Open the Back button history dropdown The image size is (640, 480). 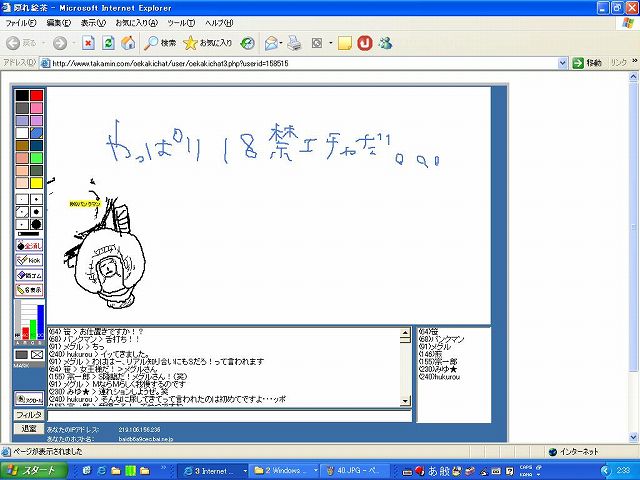point(44,43)
